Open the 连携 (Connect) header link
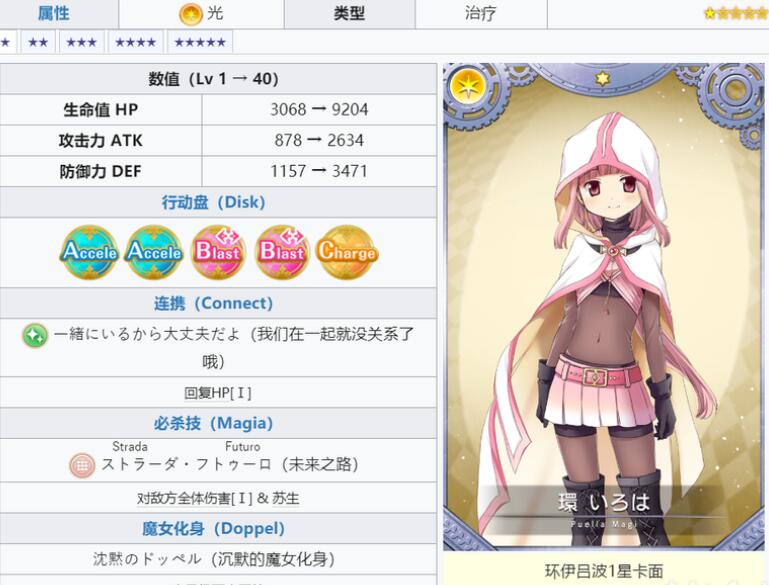Viewport: 769px width, 585px height. 213,303
